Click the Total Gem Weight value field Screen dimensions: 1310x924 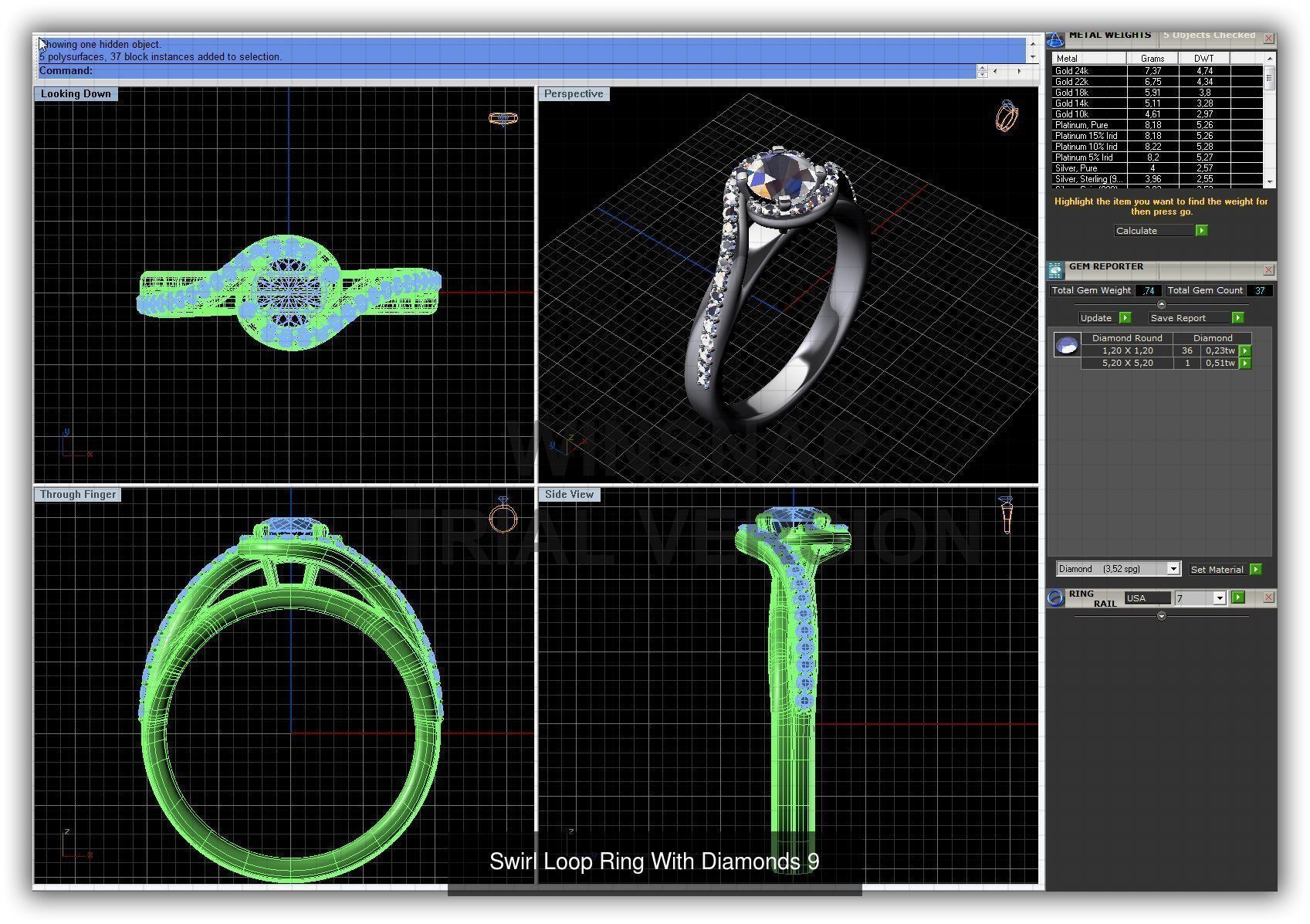1148,291
